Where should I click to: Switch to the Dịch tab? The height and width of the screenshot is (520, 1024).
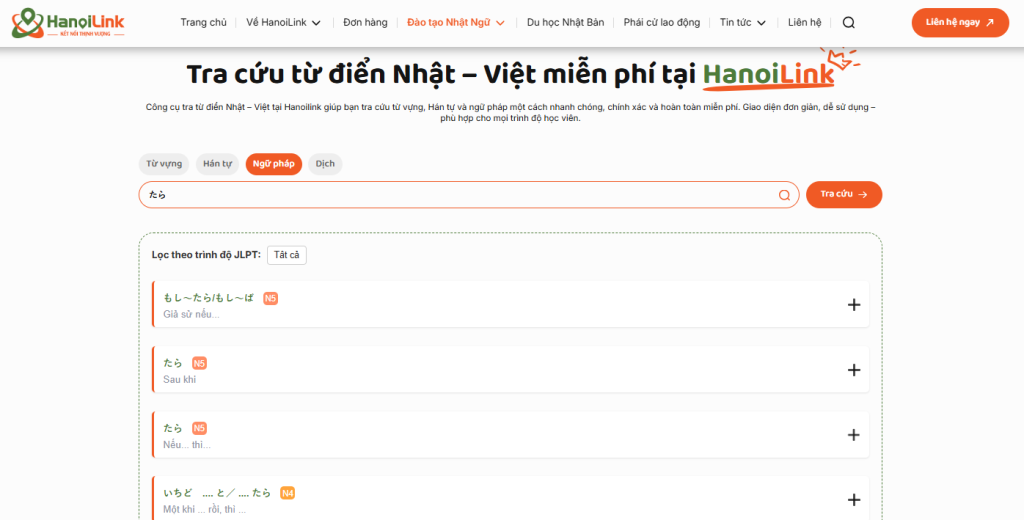tap(325, 164)
